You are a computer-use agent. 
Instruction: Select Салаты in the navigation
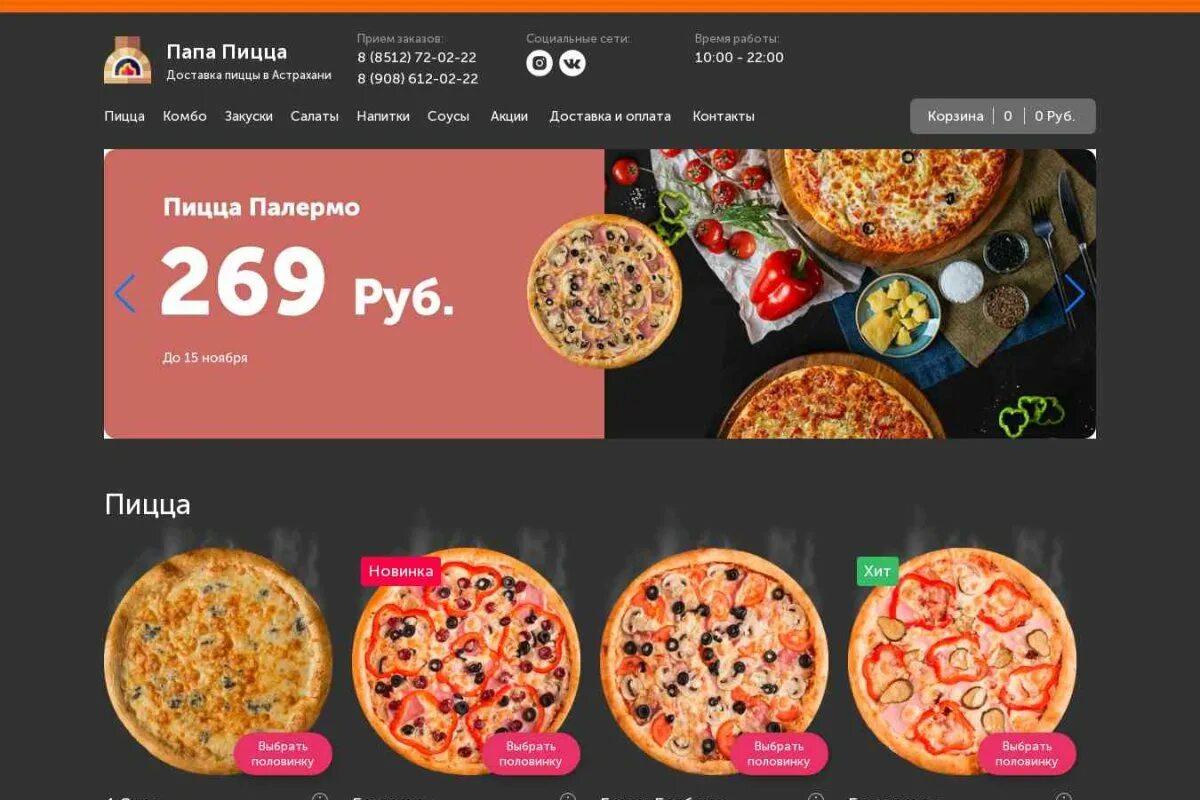point(315,116)
